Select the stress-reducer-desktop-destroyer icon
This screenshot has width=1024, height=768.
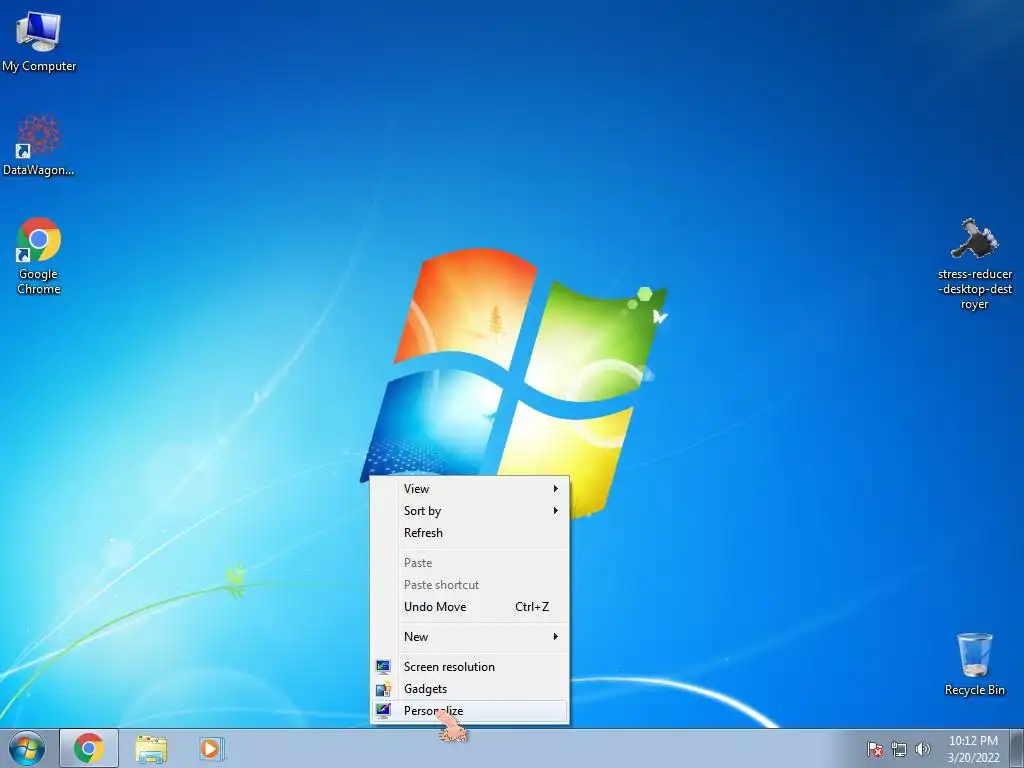click(x=974, y=263)
